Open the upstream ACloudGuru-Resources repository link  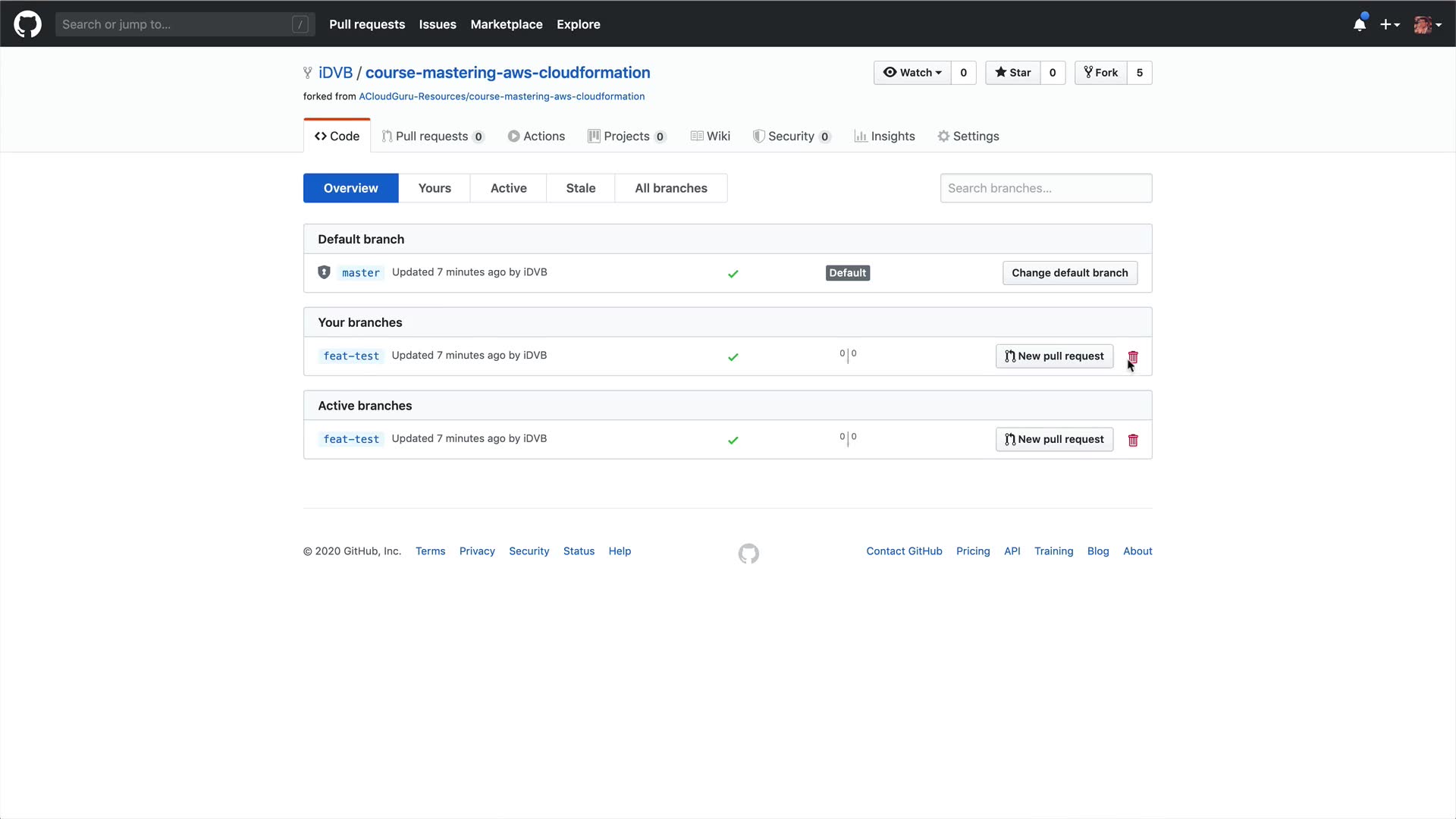click(x=501, y=96)
